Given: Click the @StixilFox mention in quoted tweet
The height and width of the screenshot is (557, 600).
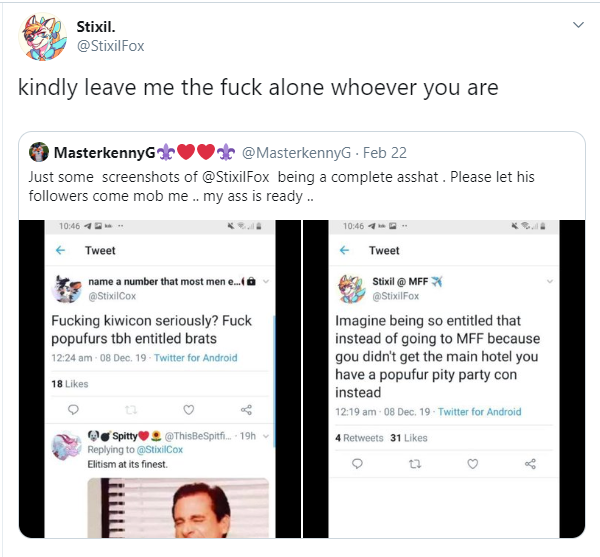Looking at the screenshot, I should click(235, 177).
